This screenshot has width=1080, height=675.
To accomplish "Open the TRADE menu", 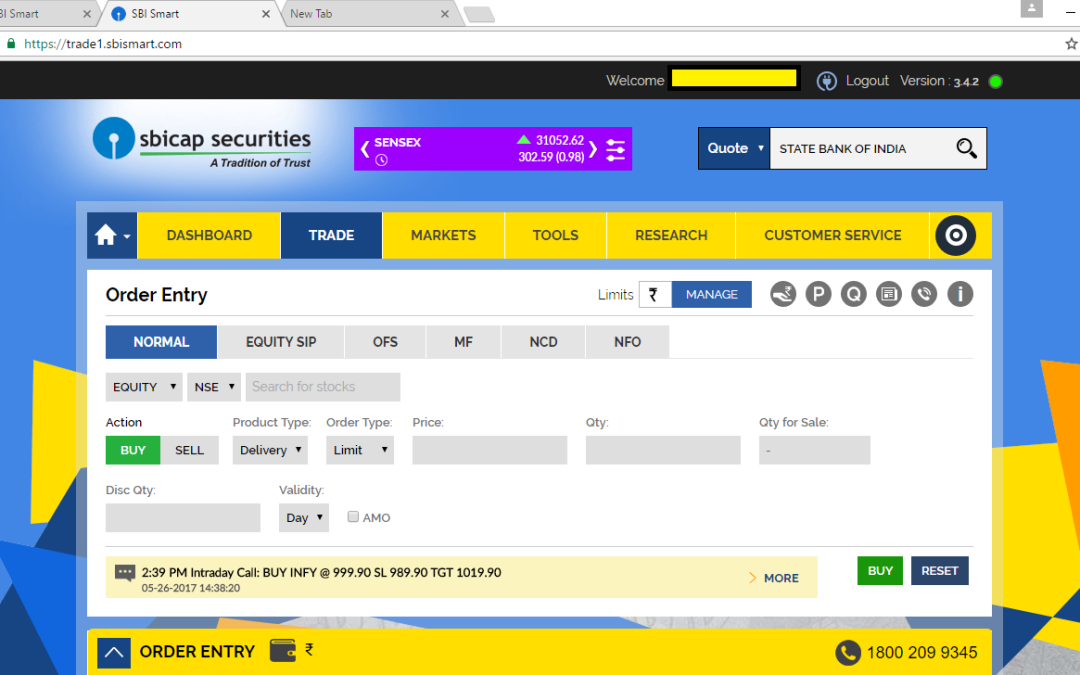I will pos(331,236).
